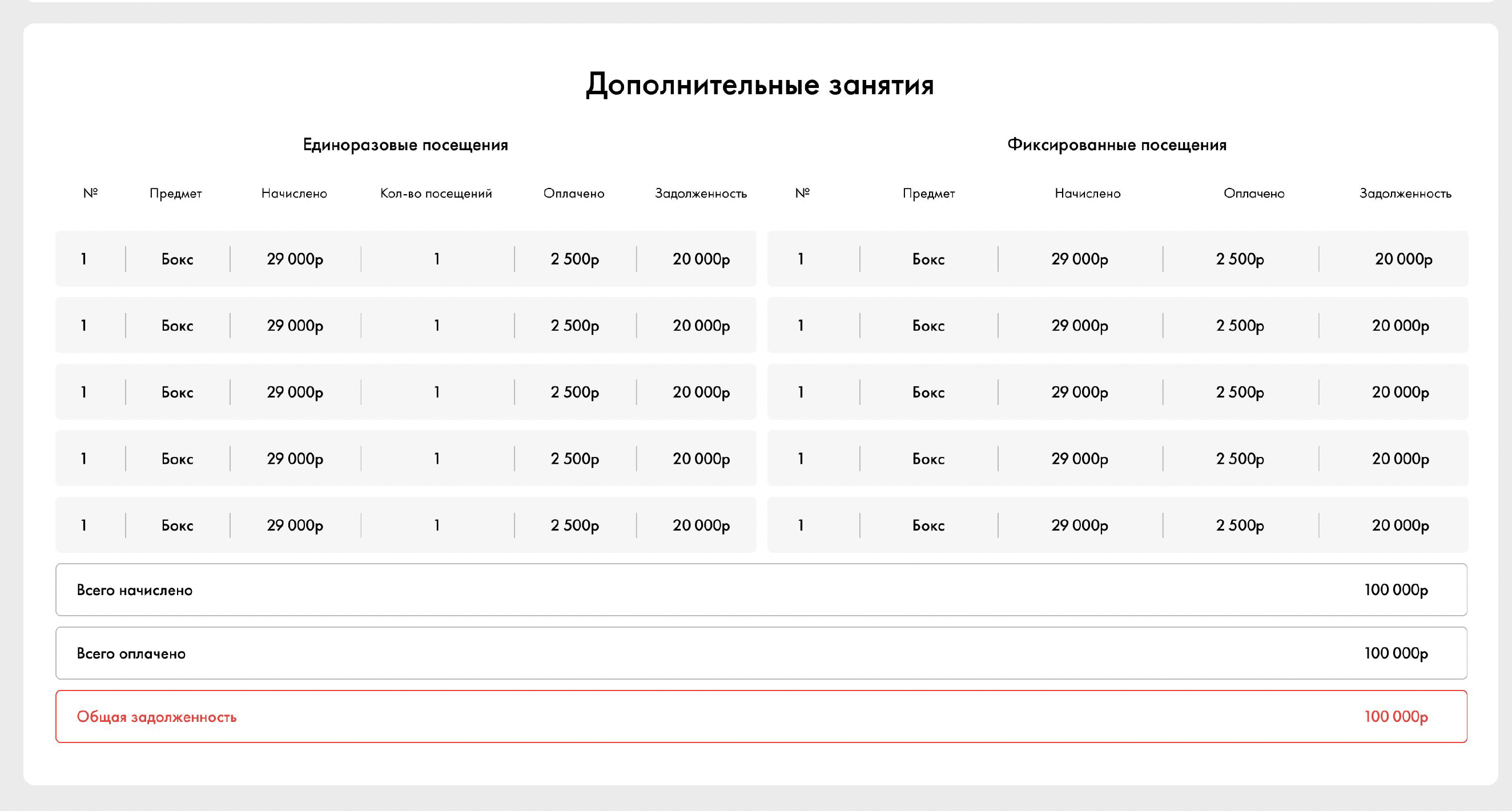Click 2 500р in last Единоразовые посещения row
The width and height of the screenshot is (1512, 811).
[574, 525]
